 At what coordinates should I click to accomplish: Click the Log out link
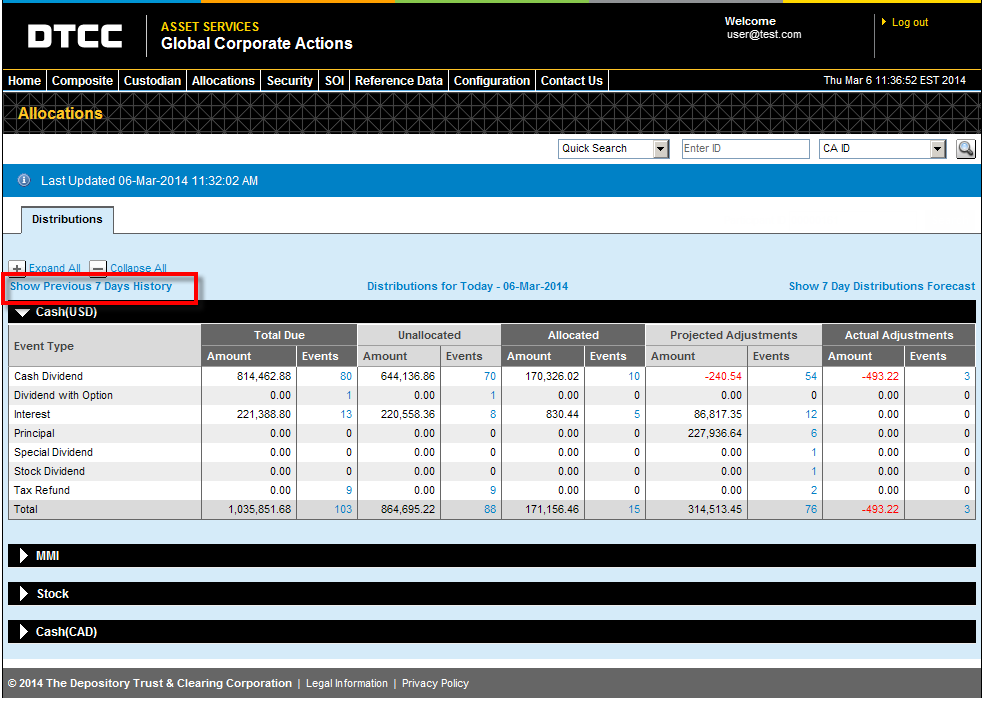tap(909, 23)
